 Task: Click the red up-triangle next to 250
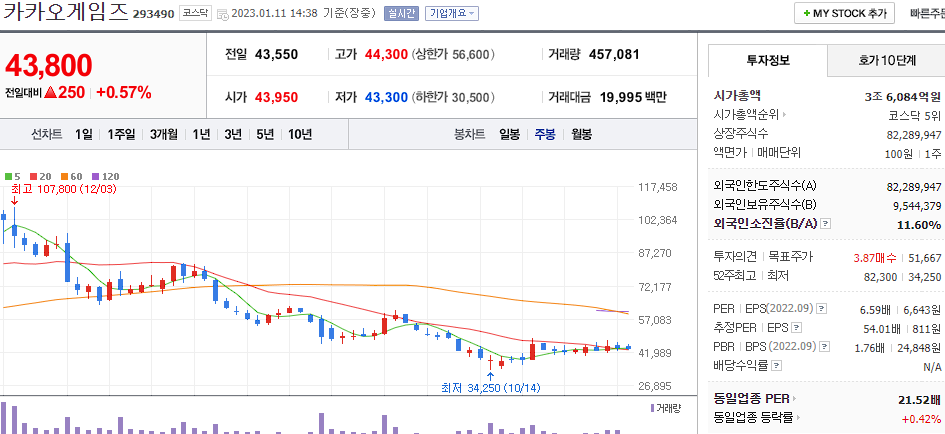(x=49, y=93)
